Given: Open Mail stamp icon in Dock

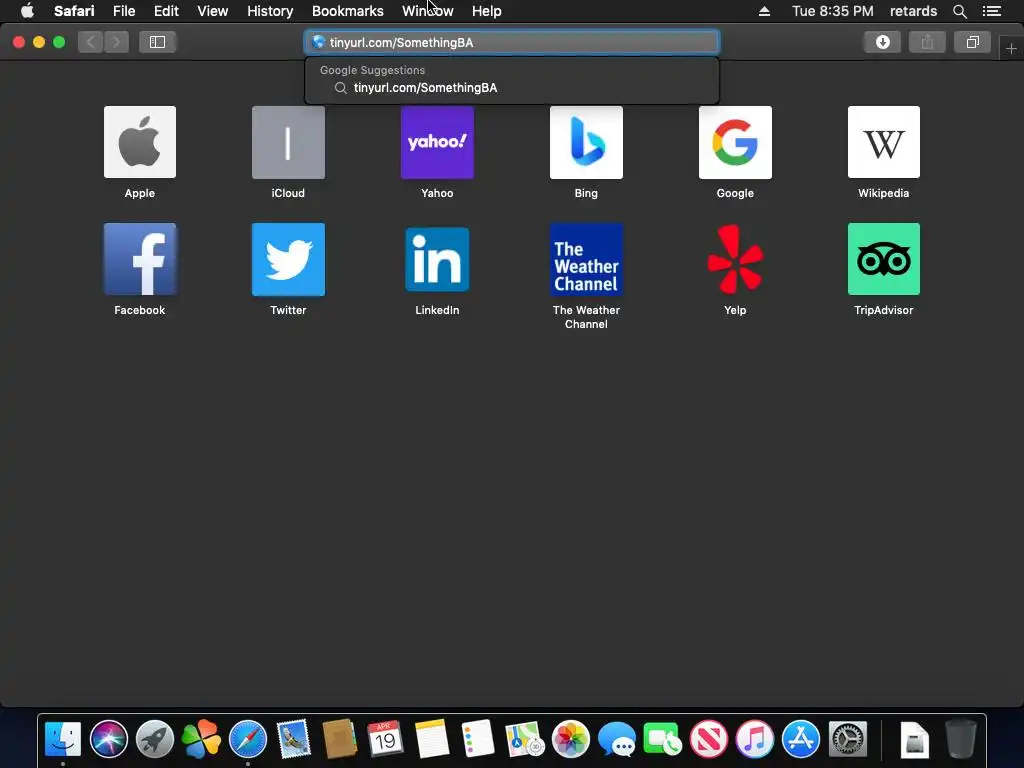Looking at the screenshot, I should tap(293, 739).
